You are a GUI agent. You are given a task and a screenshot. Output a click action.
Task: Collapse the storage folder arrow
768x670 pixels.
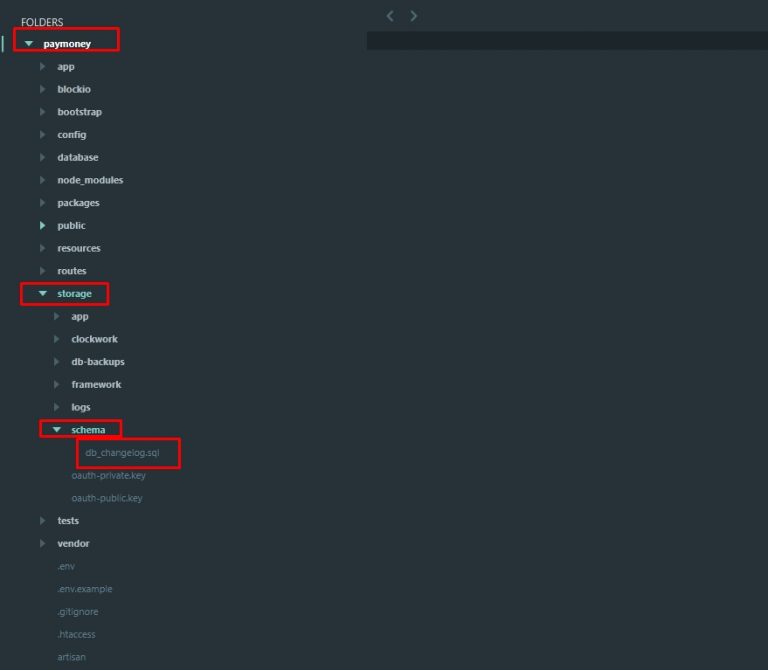point(43,294)
